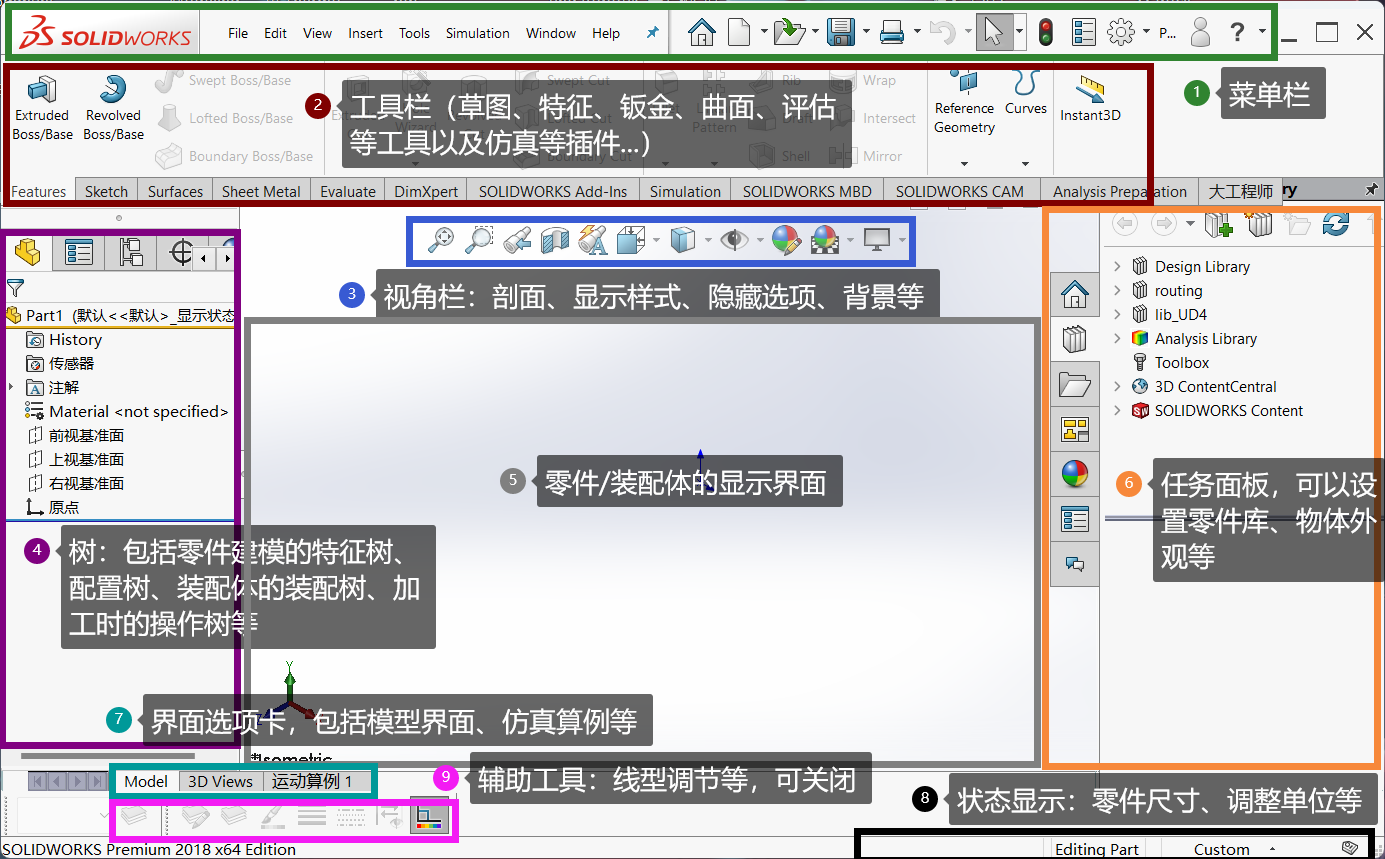Click the Select cursor tool in top toolbar
Image resolution: width=1385 pixels, height=859 pixels.
coord(993,33)
